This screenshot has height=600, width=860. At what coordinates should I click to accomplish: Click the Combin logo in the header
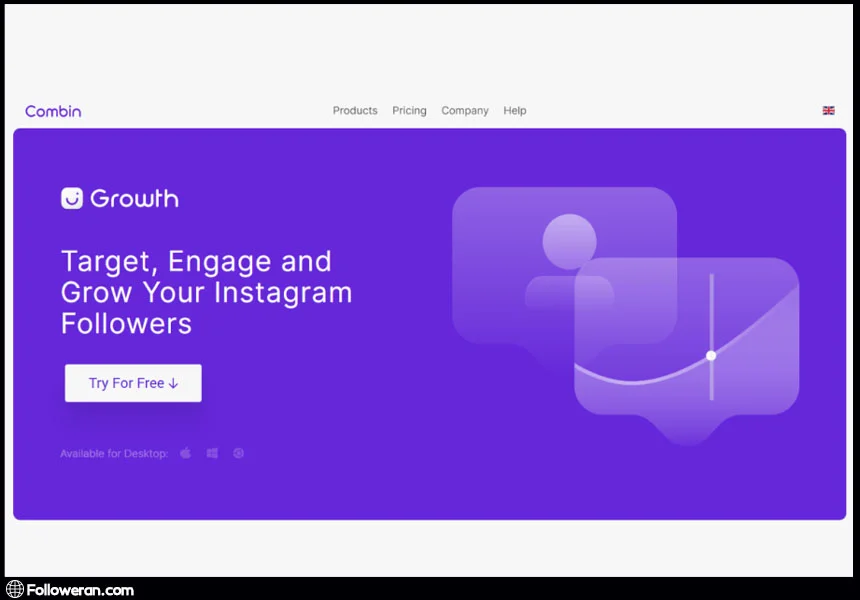[x=53, y=111]
